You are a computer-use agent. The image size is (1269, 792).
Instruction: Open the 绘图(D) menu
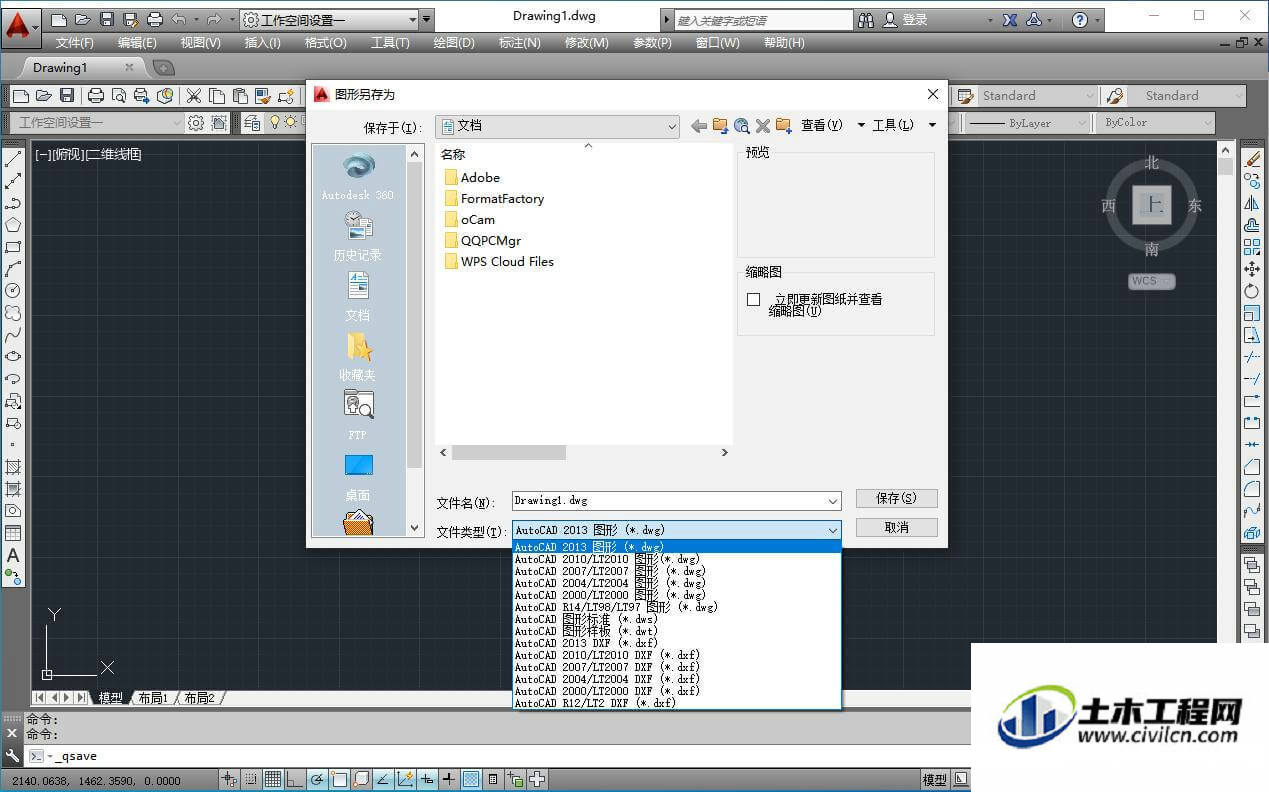coord(454,42)
